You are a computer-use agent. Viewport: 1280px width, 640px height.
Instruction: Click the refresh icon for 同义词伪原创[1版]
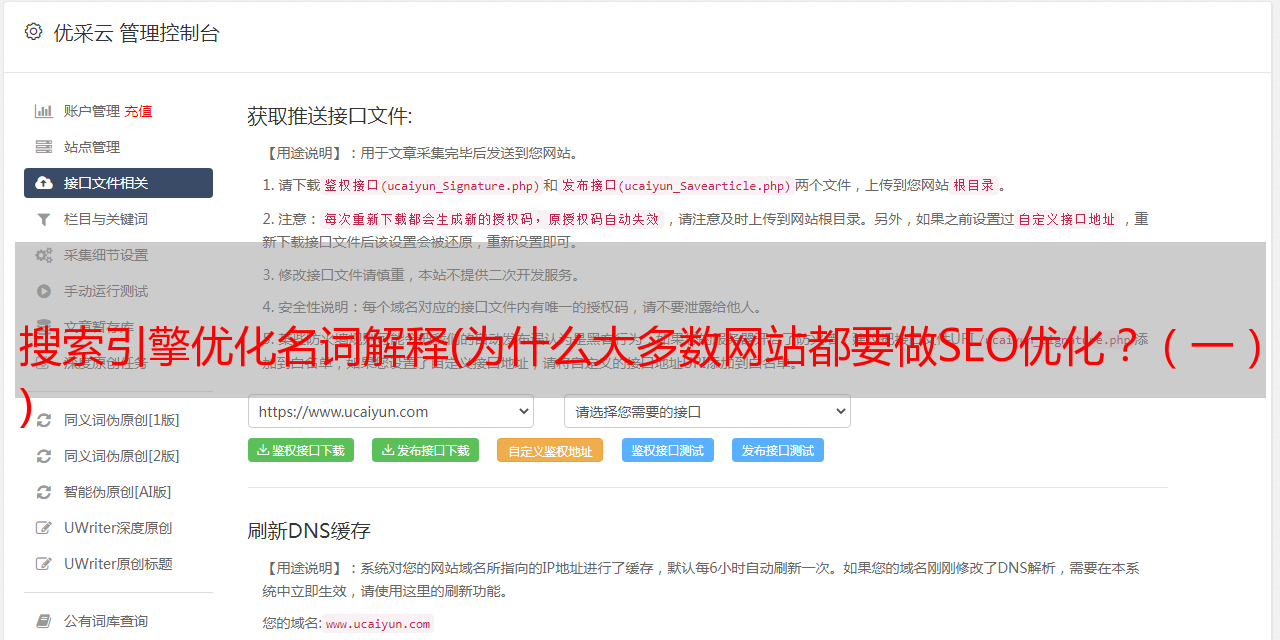click(x=44, y=420)
